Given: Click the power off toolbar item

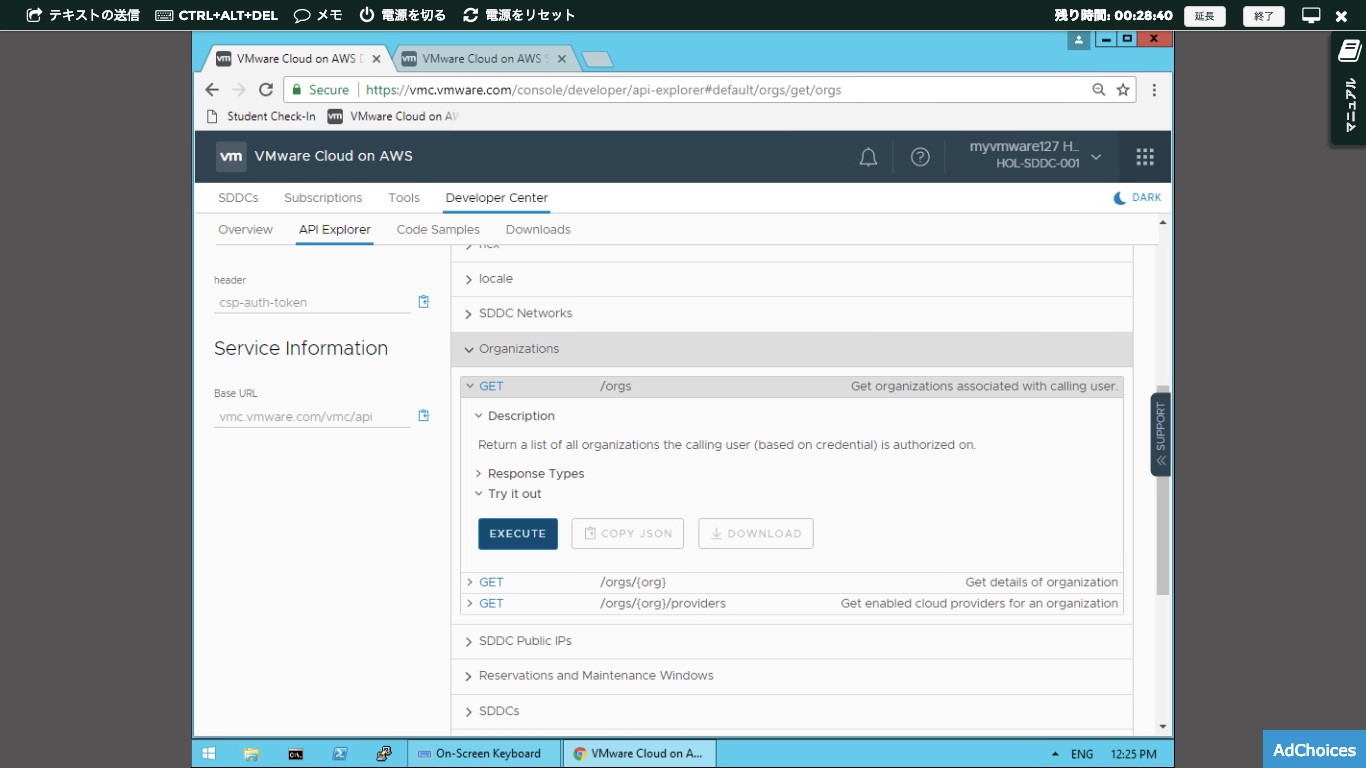Looking at the screenshot, I should click(402, 15).
